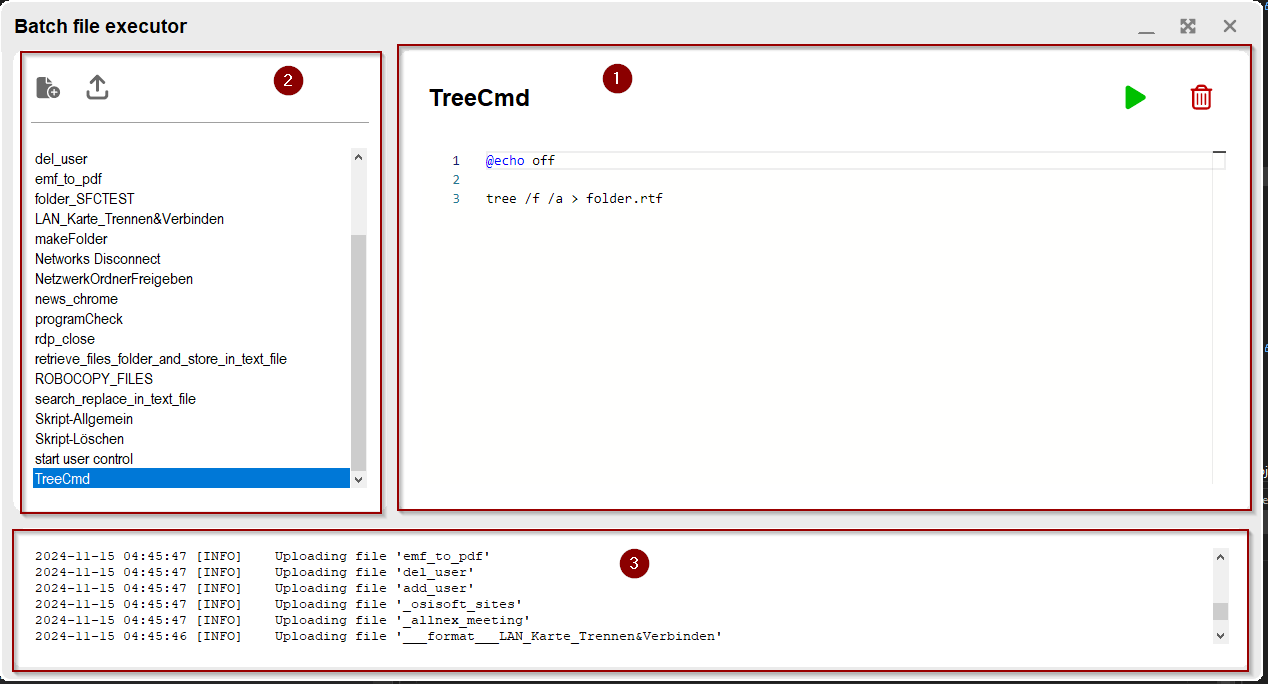Open emf_to_pdf script from list
This screenshot has width=1268, height=684.
point(68,179)
